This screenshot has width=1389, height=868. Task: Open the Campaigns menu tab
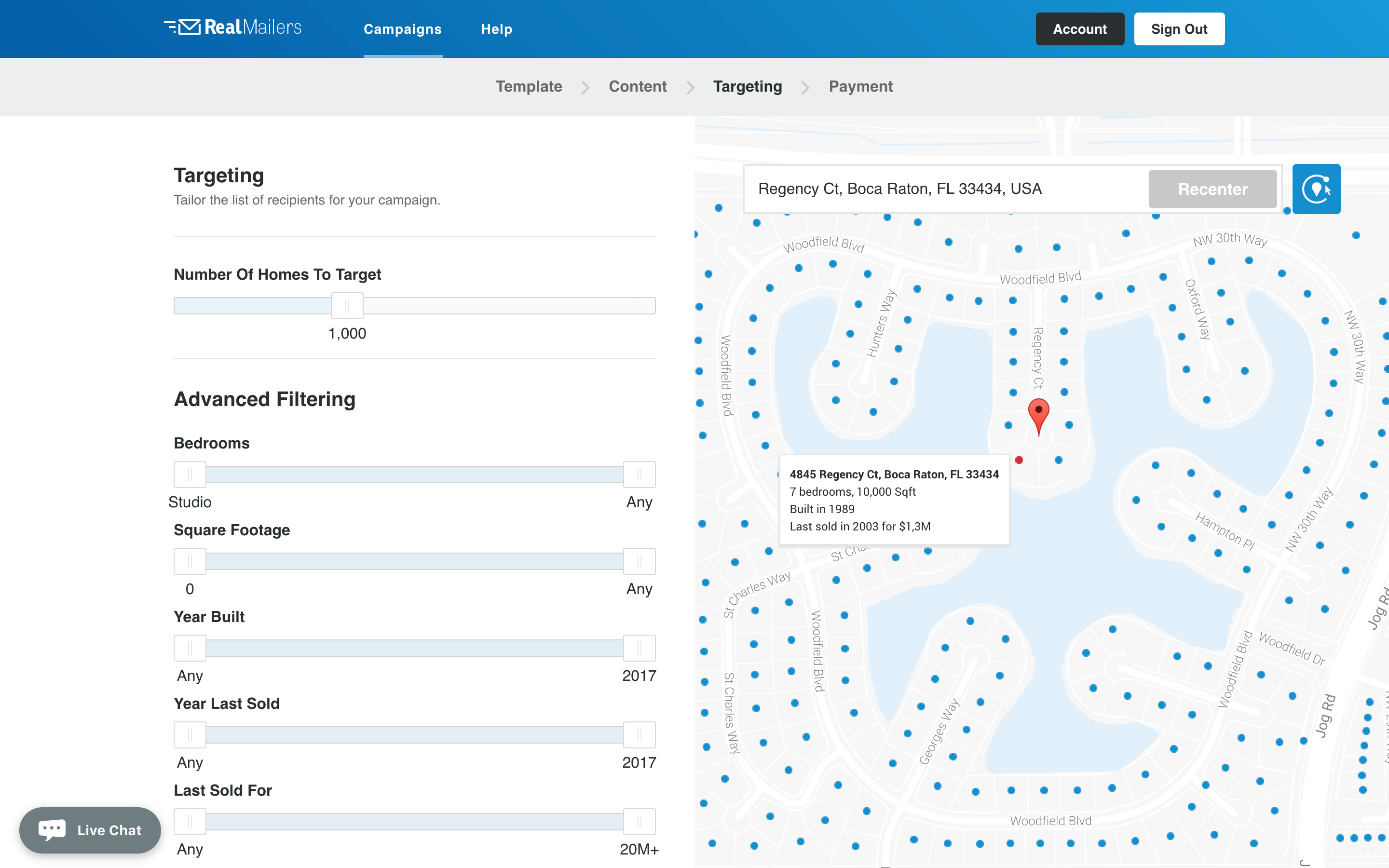click(x=402, y=29)
